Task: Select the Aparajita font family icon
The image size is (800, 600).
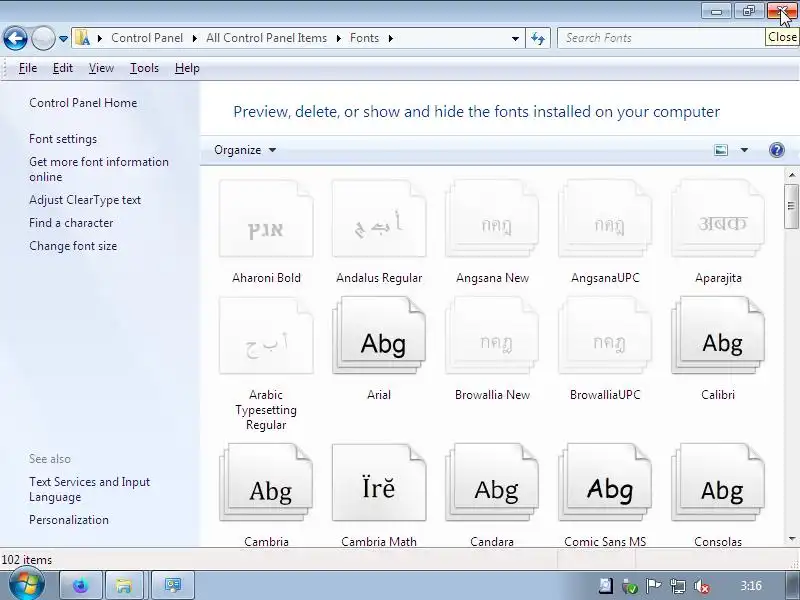Action: point(718,218)
